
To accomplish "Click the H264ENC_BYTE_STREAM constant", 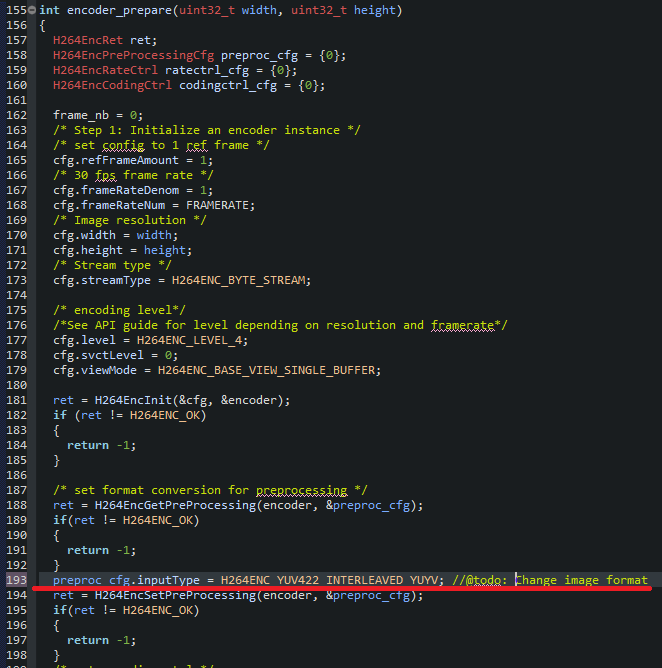I will point(239,280).
